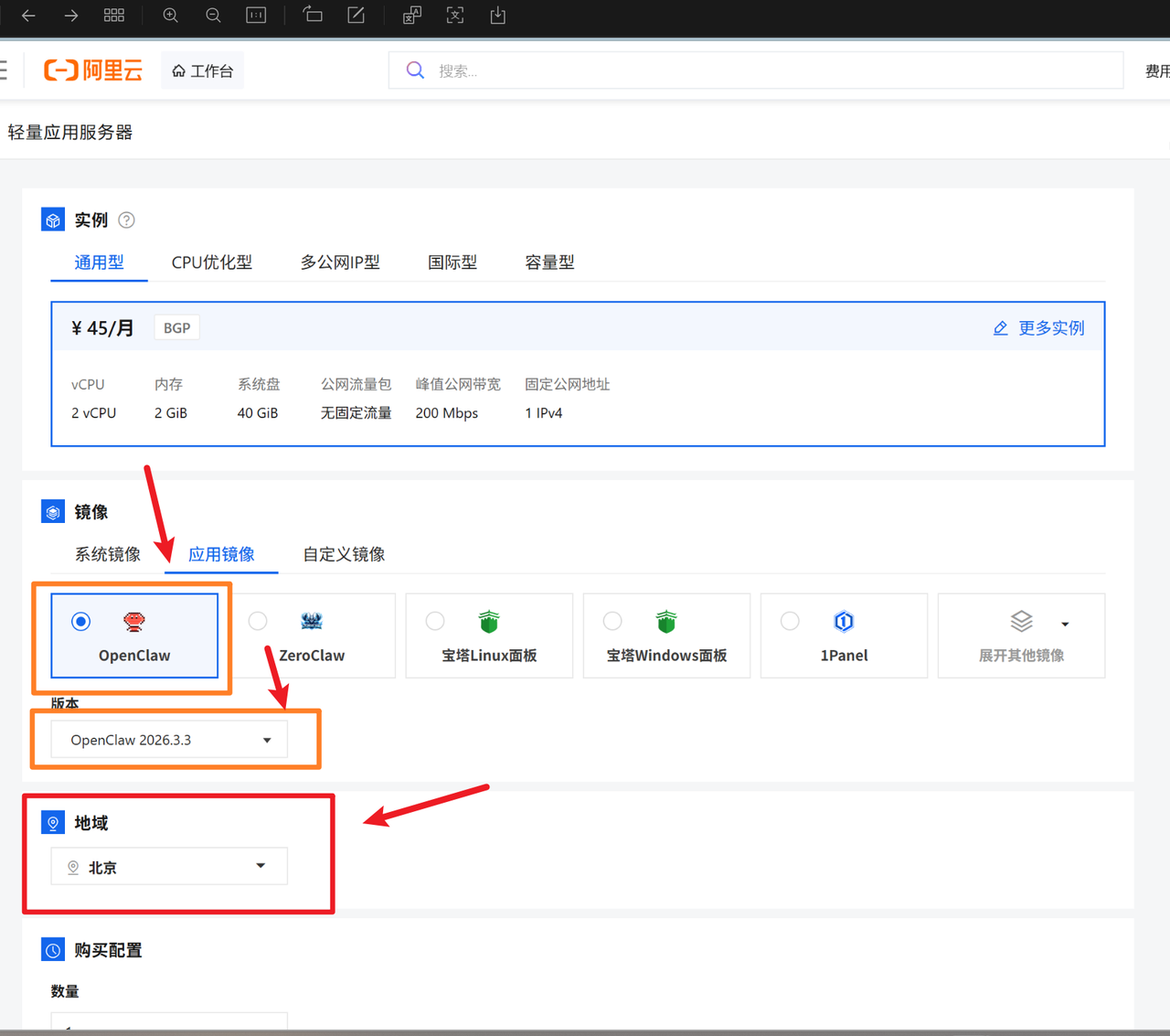This screenshot has width=1170, height=1036.
Task: Switch to the 通用型 instance tab
Action: point(99,262)
